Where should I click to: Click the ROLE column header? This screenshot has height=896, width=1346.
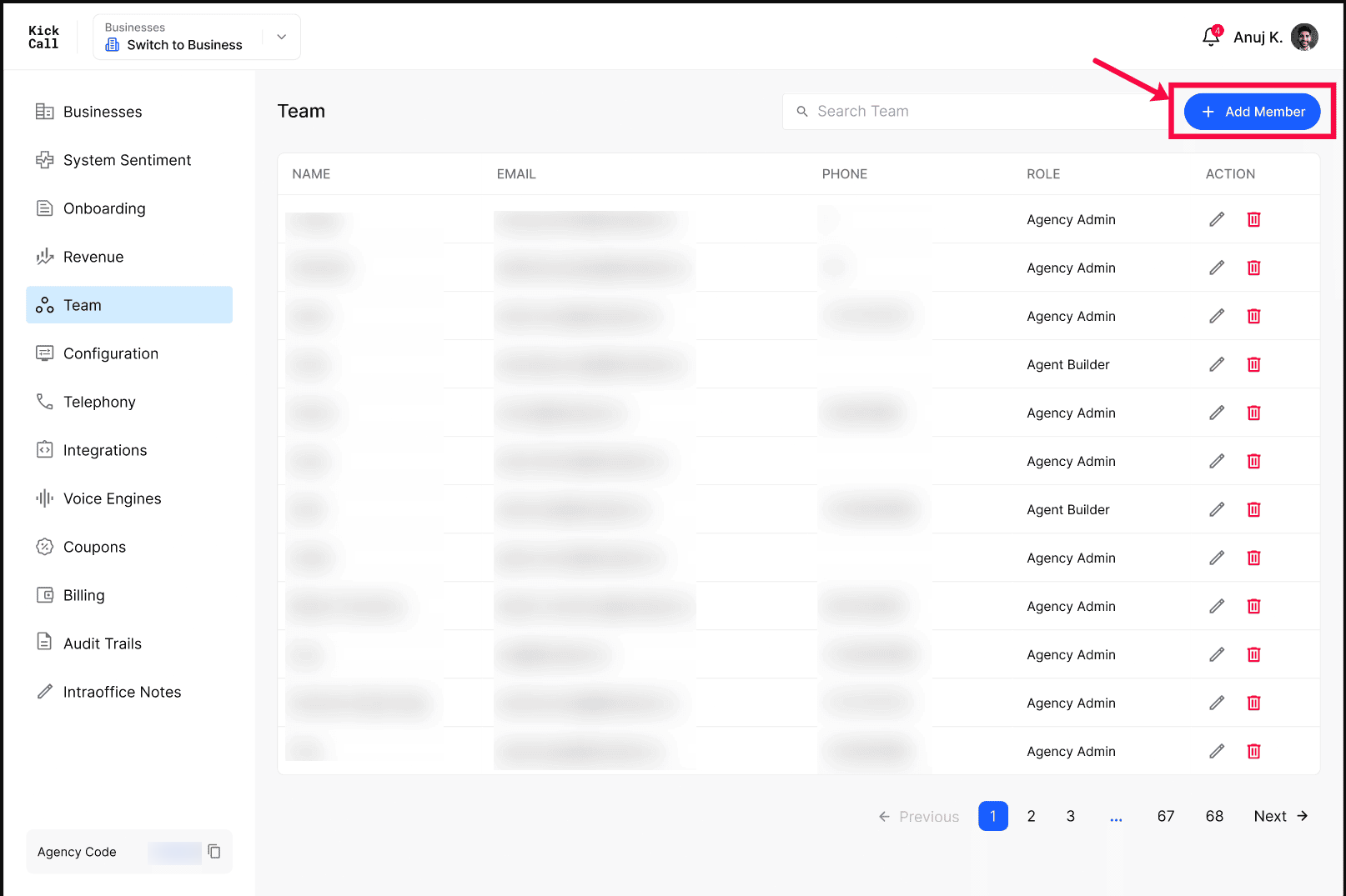1043,174
